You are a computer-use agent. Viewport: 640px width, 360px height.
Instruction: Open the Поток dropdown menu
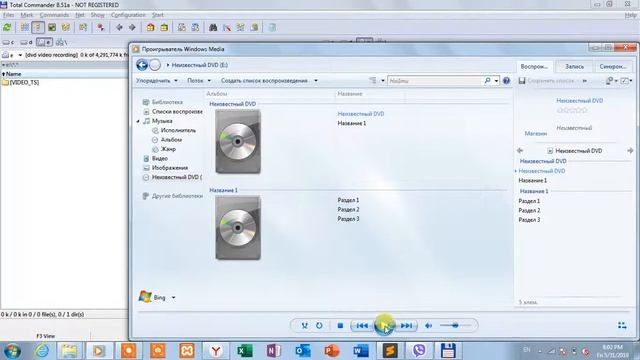tap(199, 81)
